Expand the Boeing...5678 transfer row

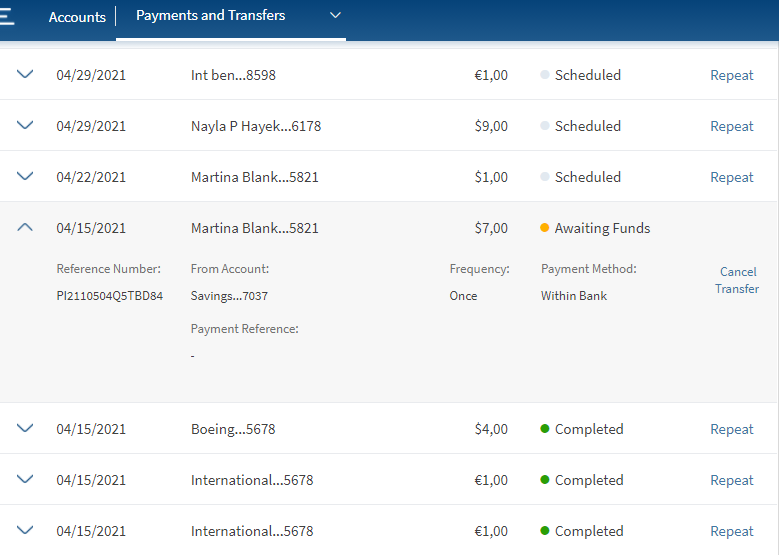point(26,429)
